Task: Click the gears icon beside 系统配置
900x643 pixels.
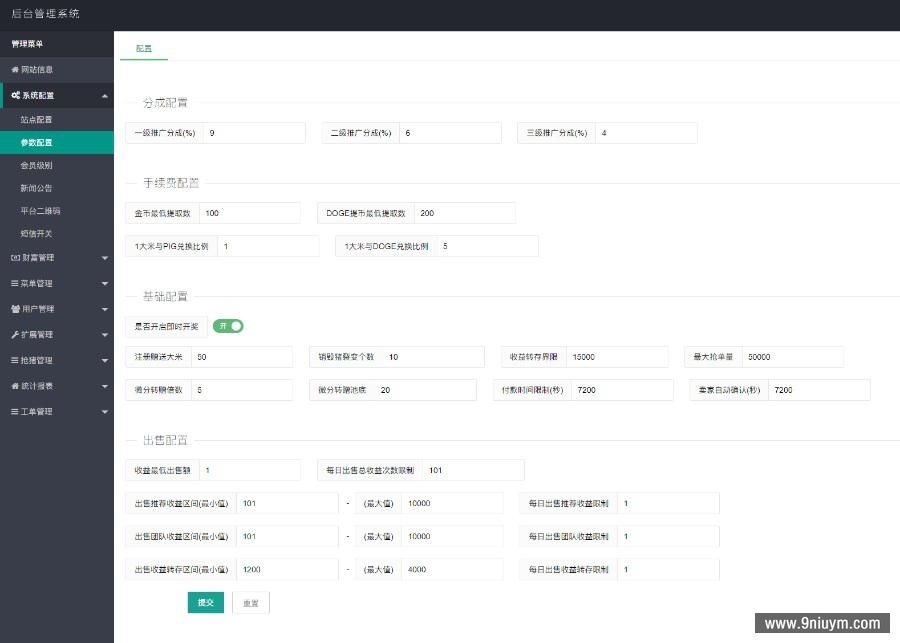Action: pos(16,96)
